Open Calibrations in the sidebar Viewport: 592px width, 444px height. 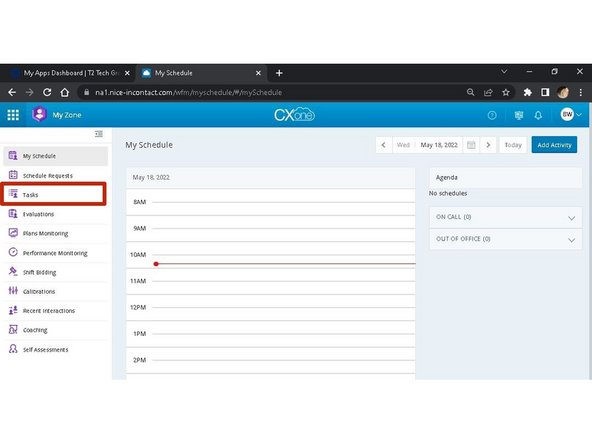56,291
